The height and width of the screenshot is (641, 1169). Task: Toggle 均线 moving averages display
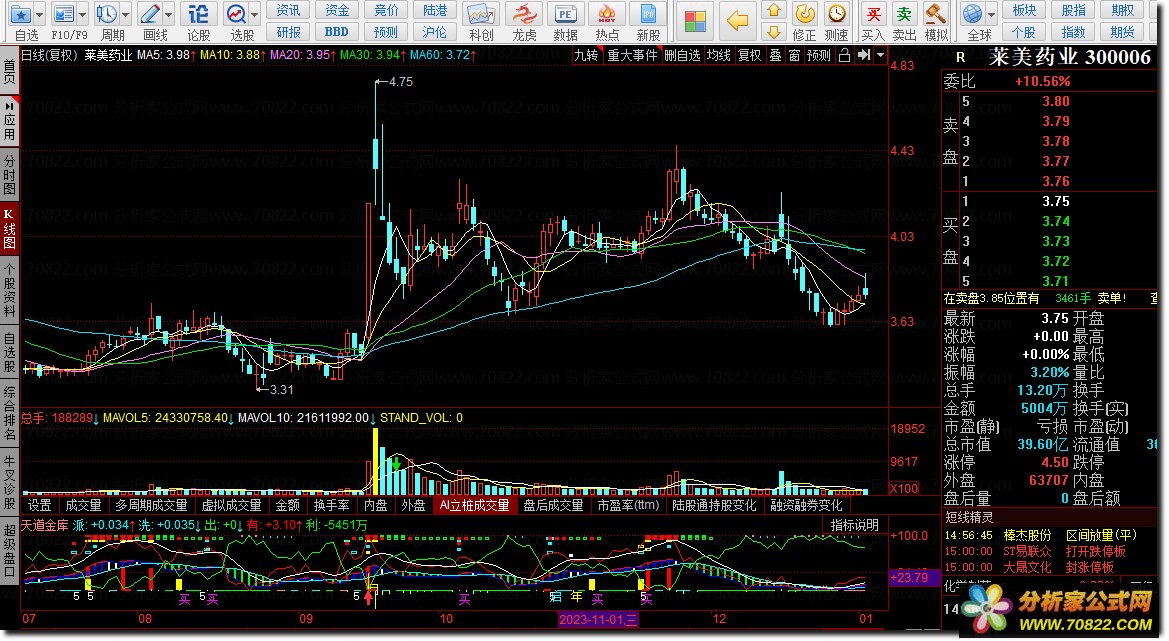pos(719,55)
